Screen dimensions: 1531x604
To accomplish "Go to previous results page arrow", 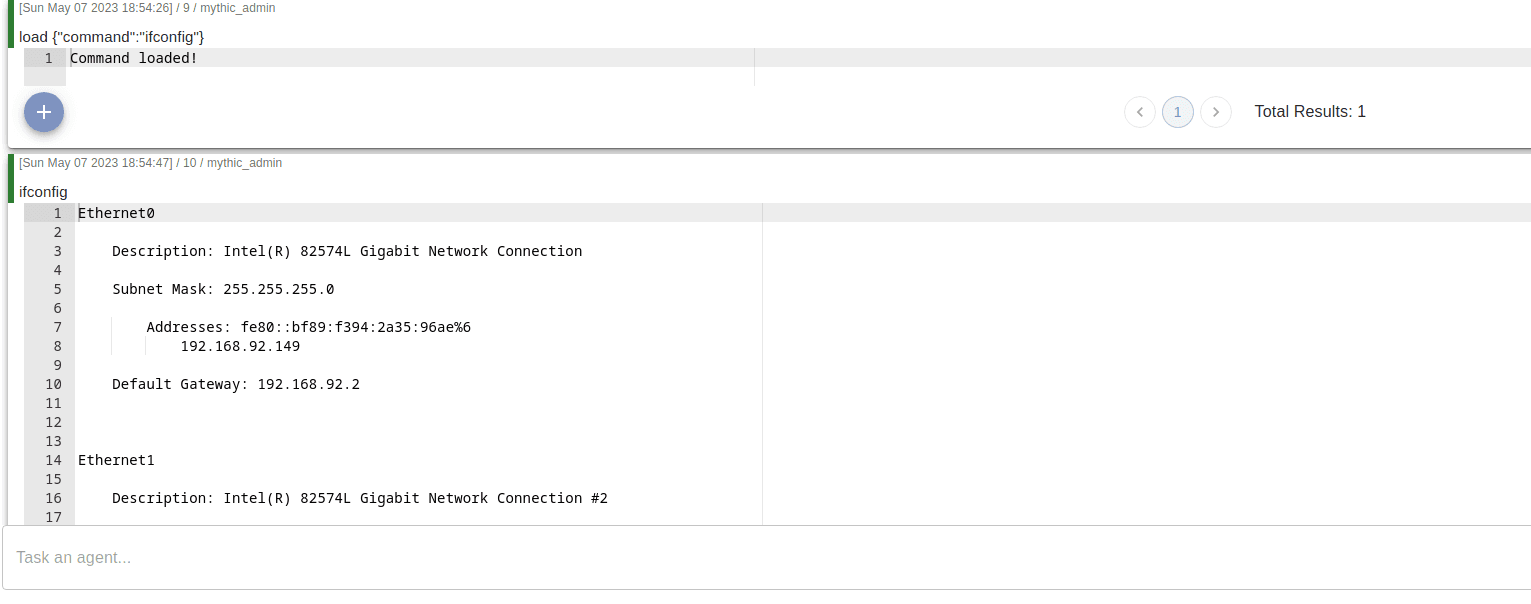I will [x=1140, y=112].
